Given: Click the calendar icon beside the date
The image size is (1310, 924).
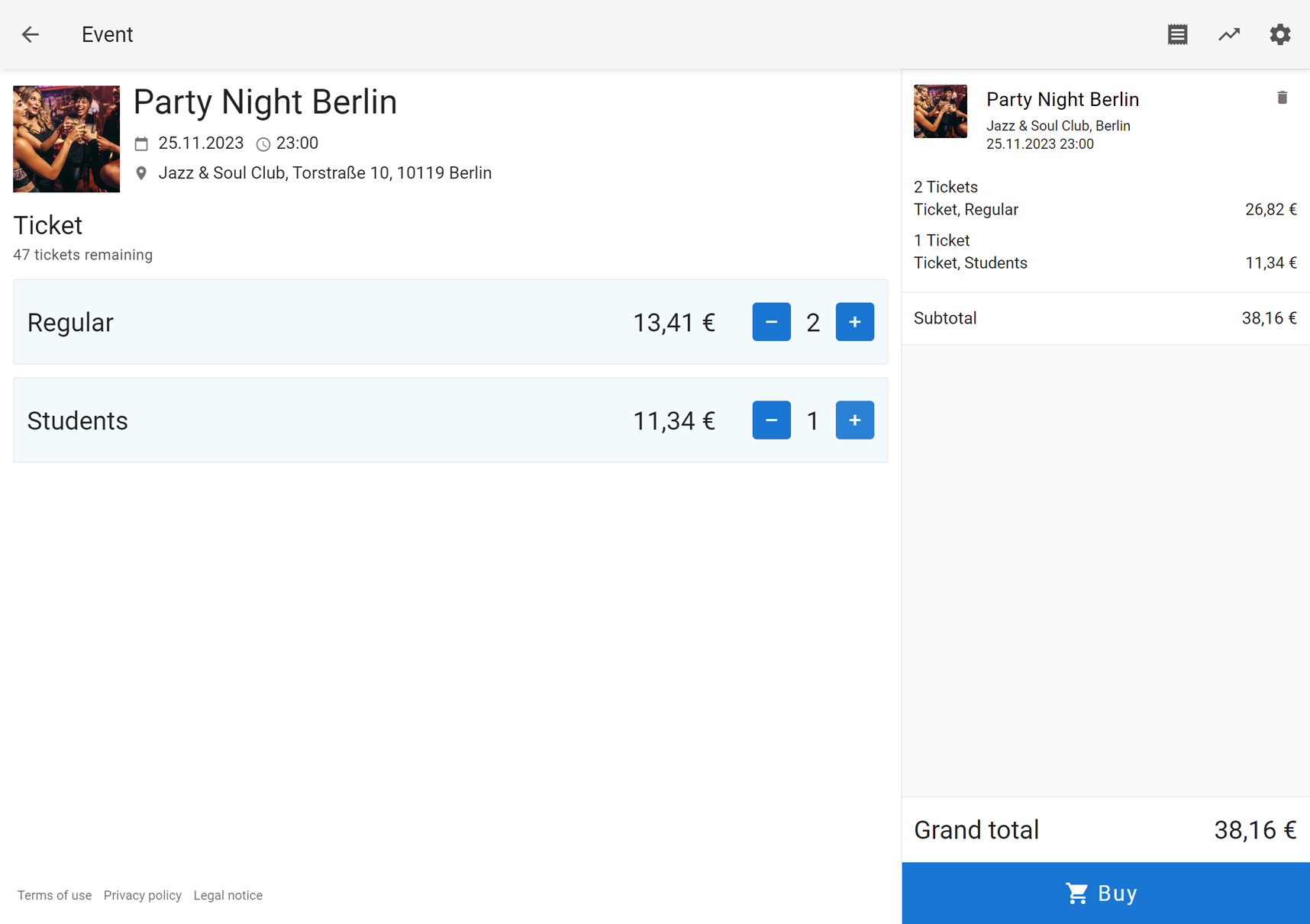Looking at the screenshot, I should click(141, 143).
